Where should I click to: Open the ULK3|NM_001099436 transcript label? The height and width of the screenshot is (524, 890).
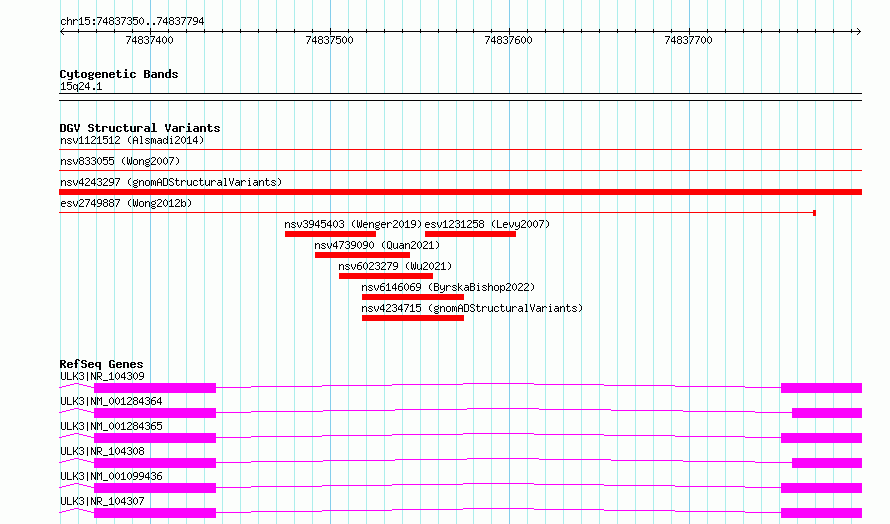pos(111,476)
